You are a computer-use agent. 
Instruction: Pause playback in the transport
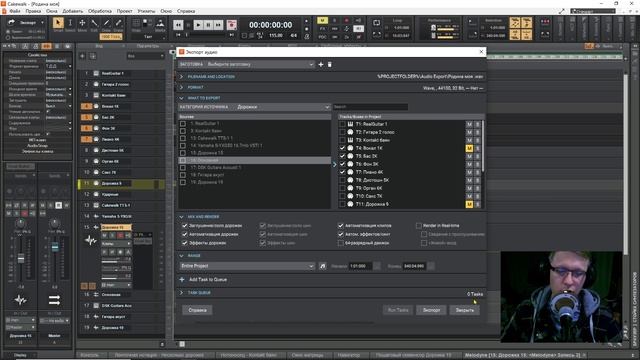tap(208, 25)
